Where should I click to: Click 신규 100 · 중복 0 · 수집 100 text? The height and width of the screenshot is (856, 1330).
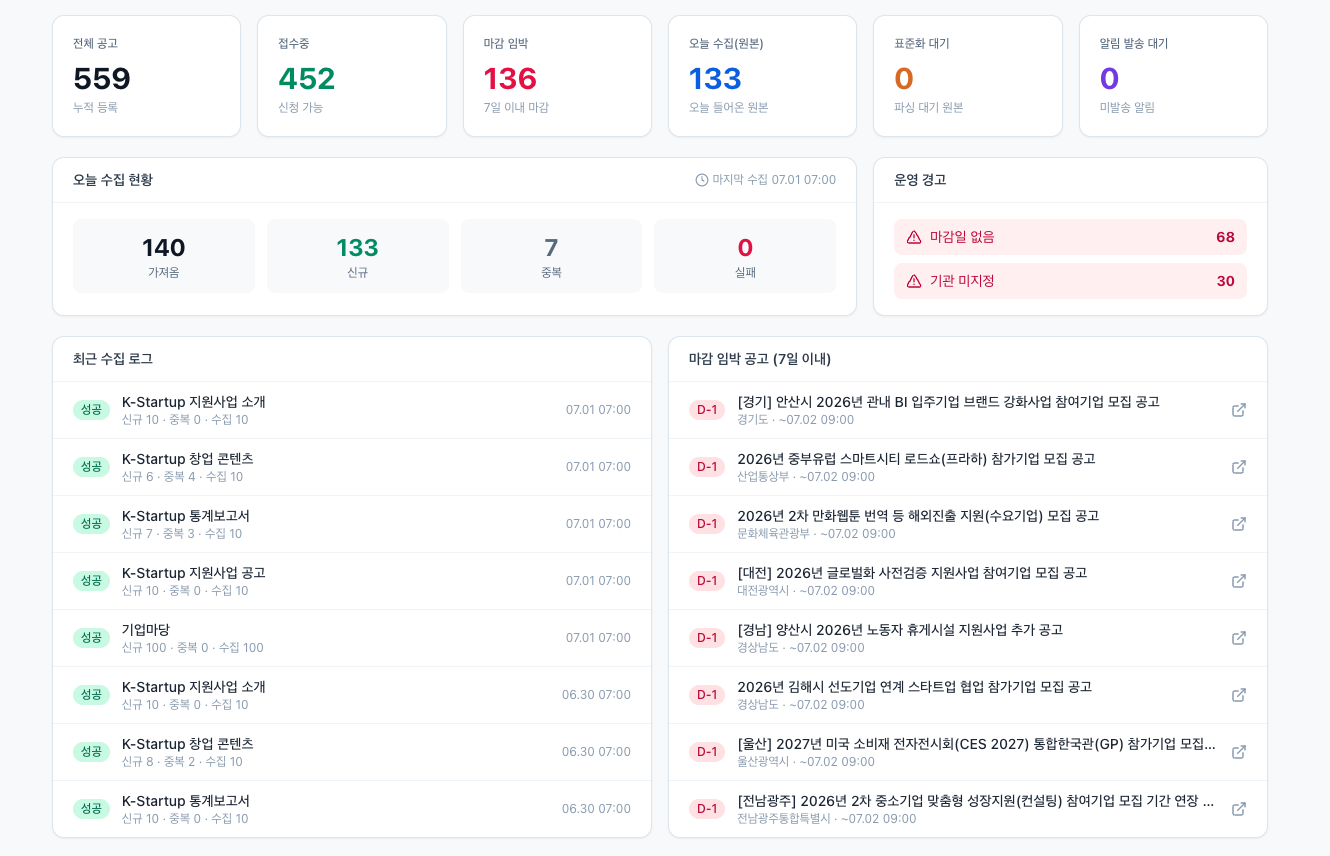click(193, 648)
